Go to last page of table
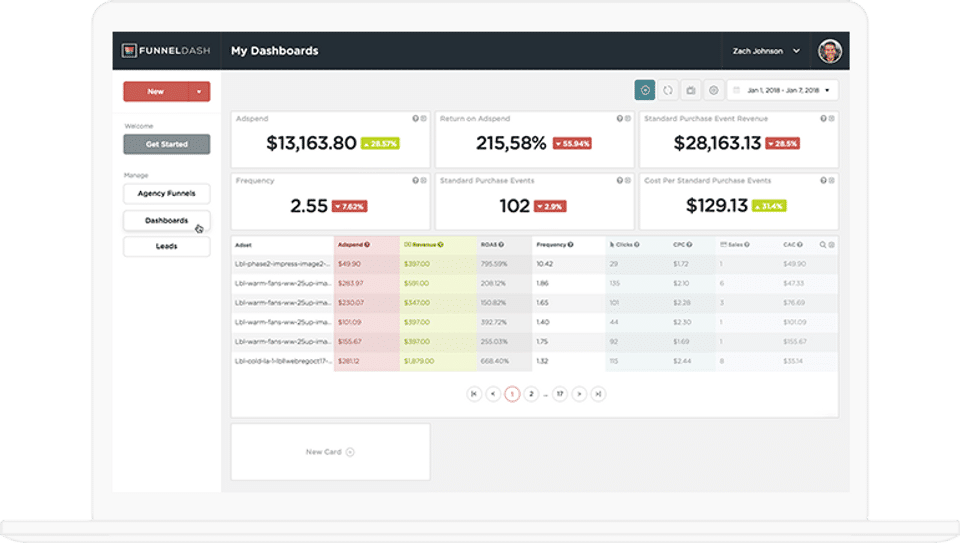960x543 pixels. [598, 394]
